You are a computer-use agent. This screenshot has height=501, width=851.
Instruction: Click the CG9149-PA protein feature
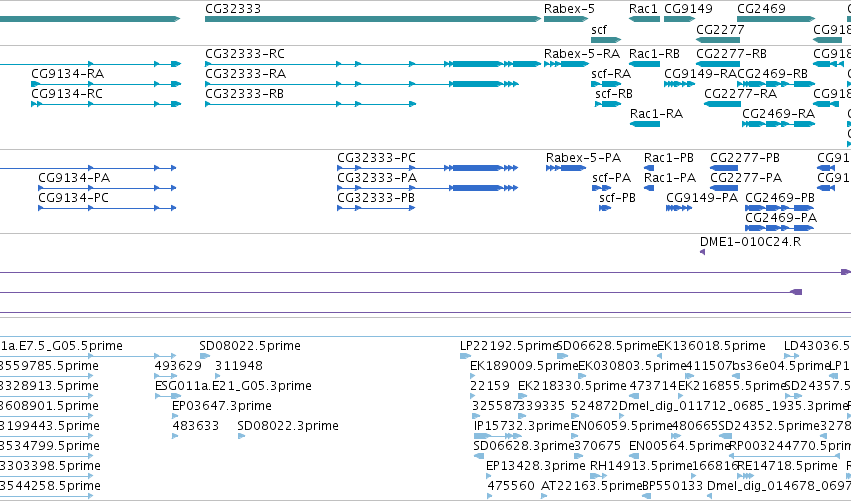pyautogui.click(x=679, y=208)
